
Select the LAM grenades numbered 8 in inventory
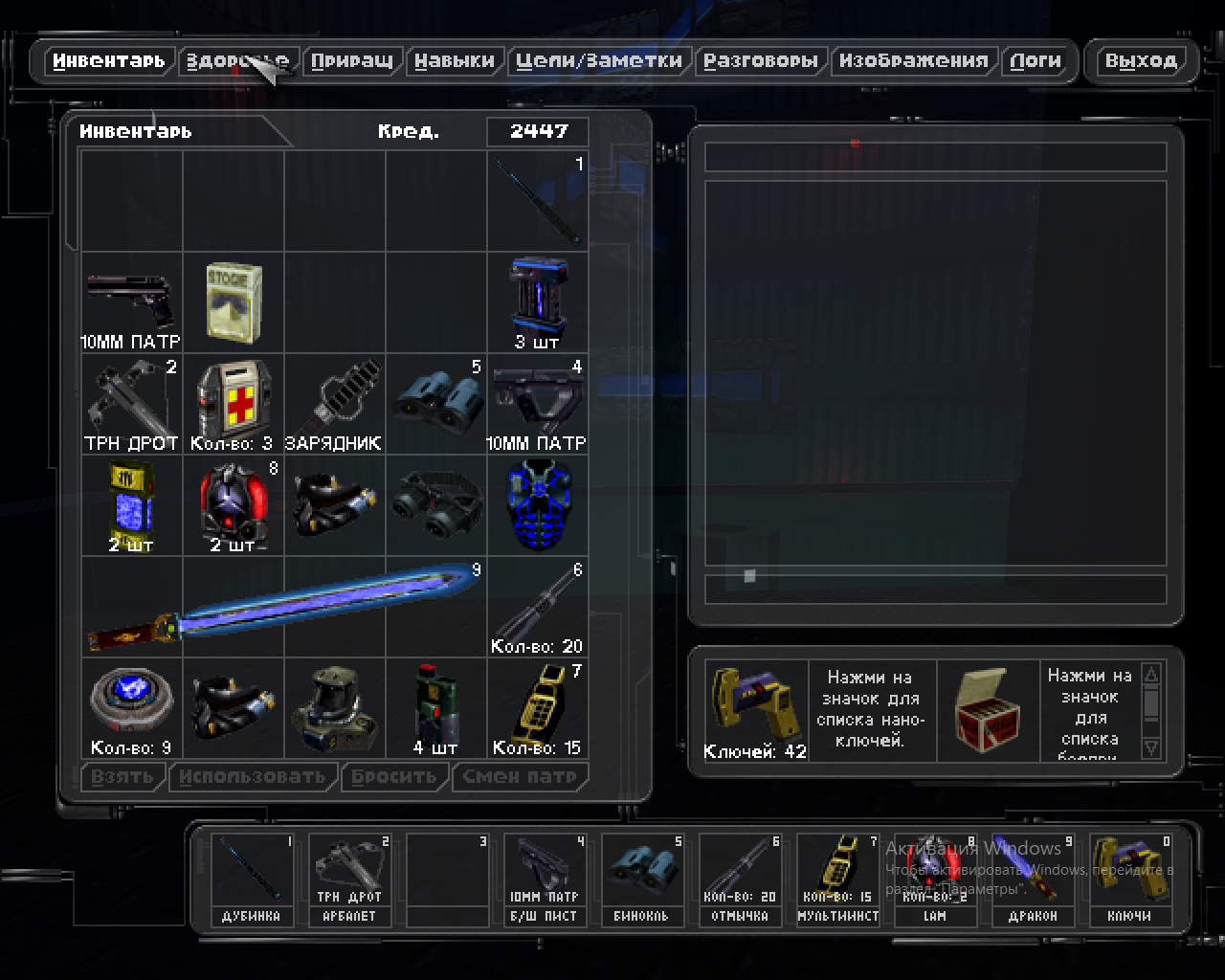coord(234,505)
